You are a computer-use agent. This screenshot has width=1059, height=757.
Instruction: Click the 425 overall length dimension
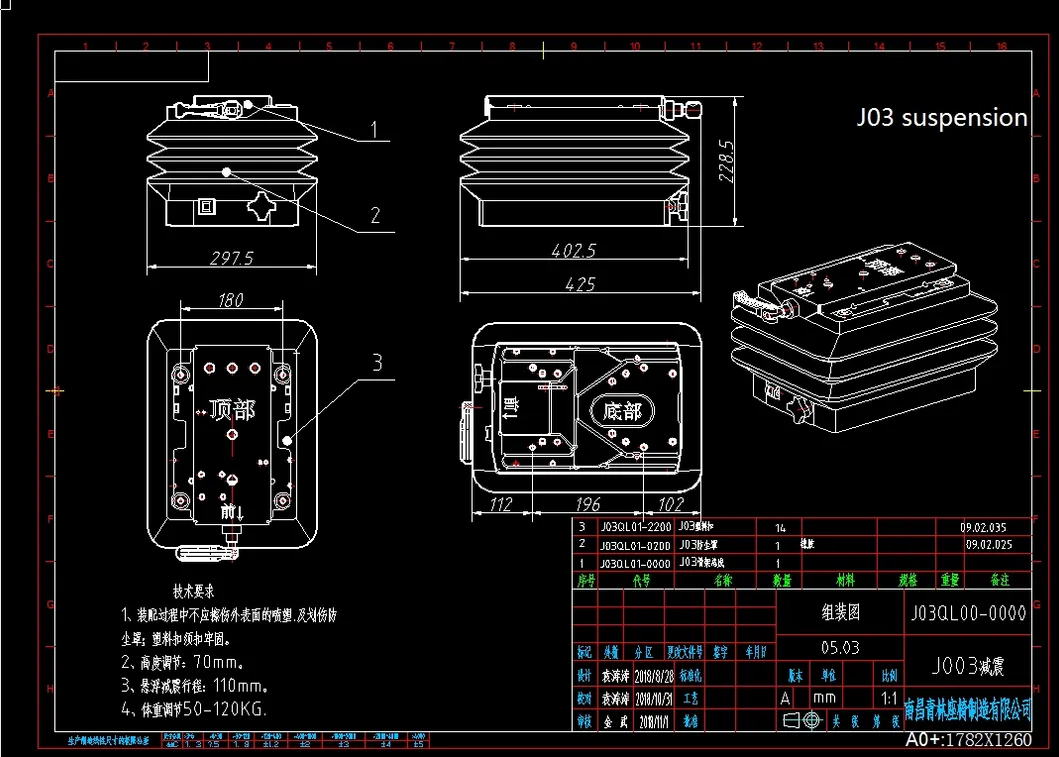pos(579,284)
